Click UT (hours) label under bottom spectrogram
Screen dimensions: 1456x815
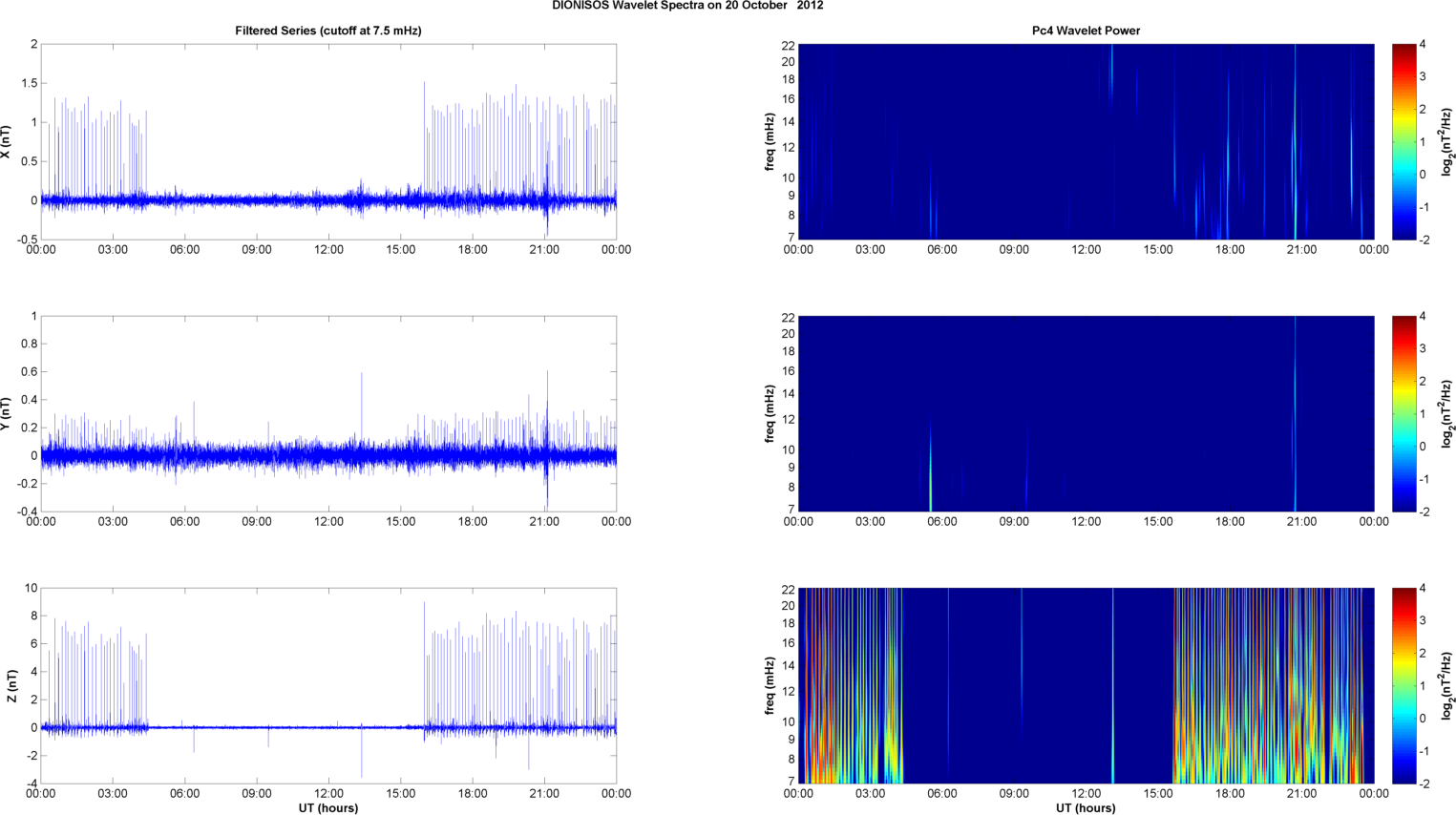click(x=1086, y=807)
